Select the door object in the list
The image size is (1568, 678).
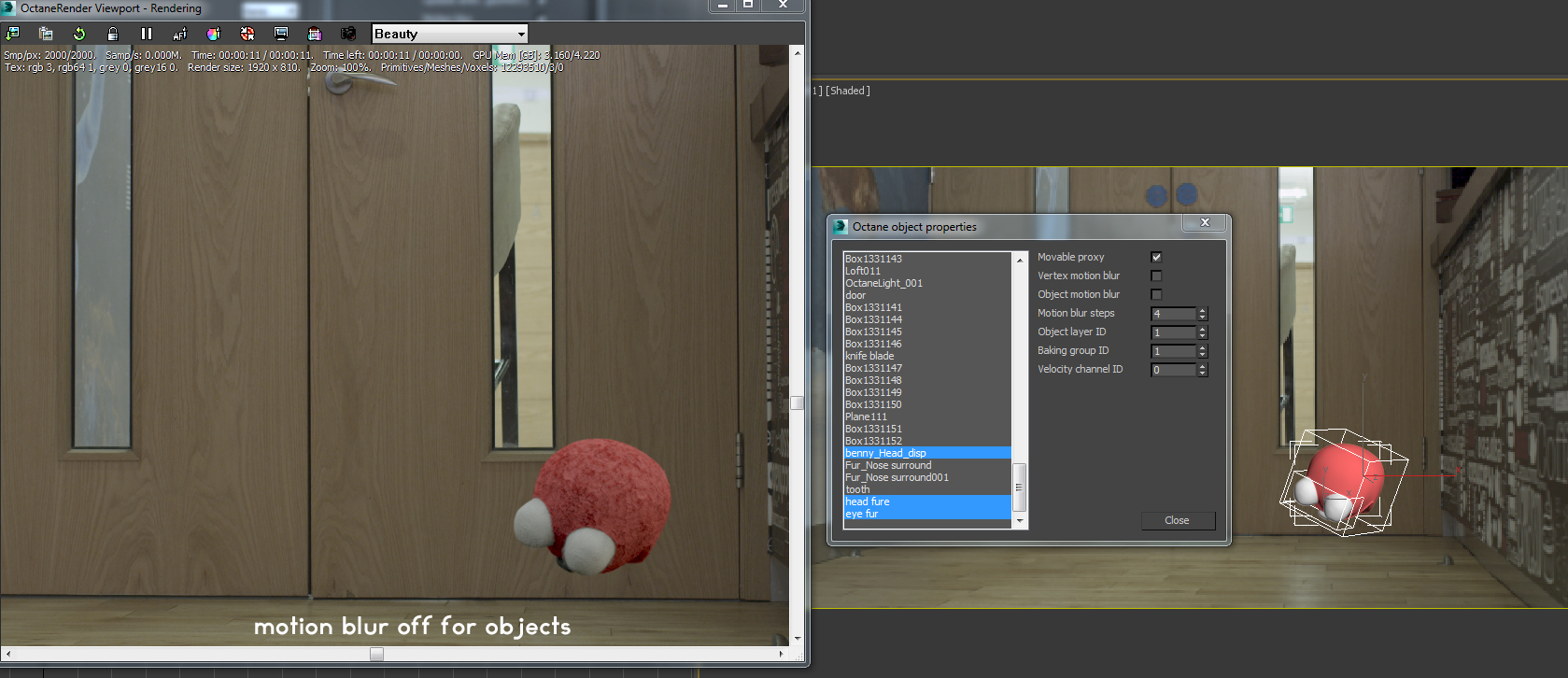pos(927,295)
